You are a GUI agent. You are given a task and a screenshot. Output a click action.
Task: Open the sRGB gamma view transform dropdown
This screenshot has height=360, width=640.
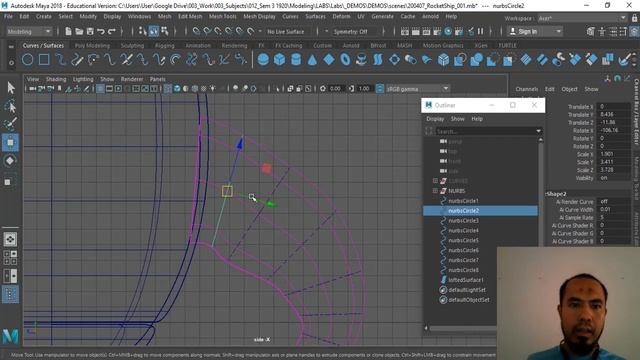[x=417, y=89]
